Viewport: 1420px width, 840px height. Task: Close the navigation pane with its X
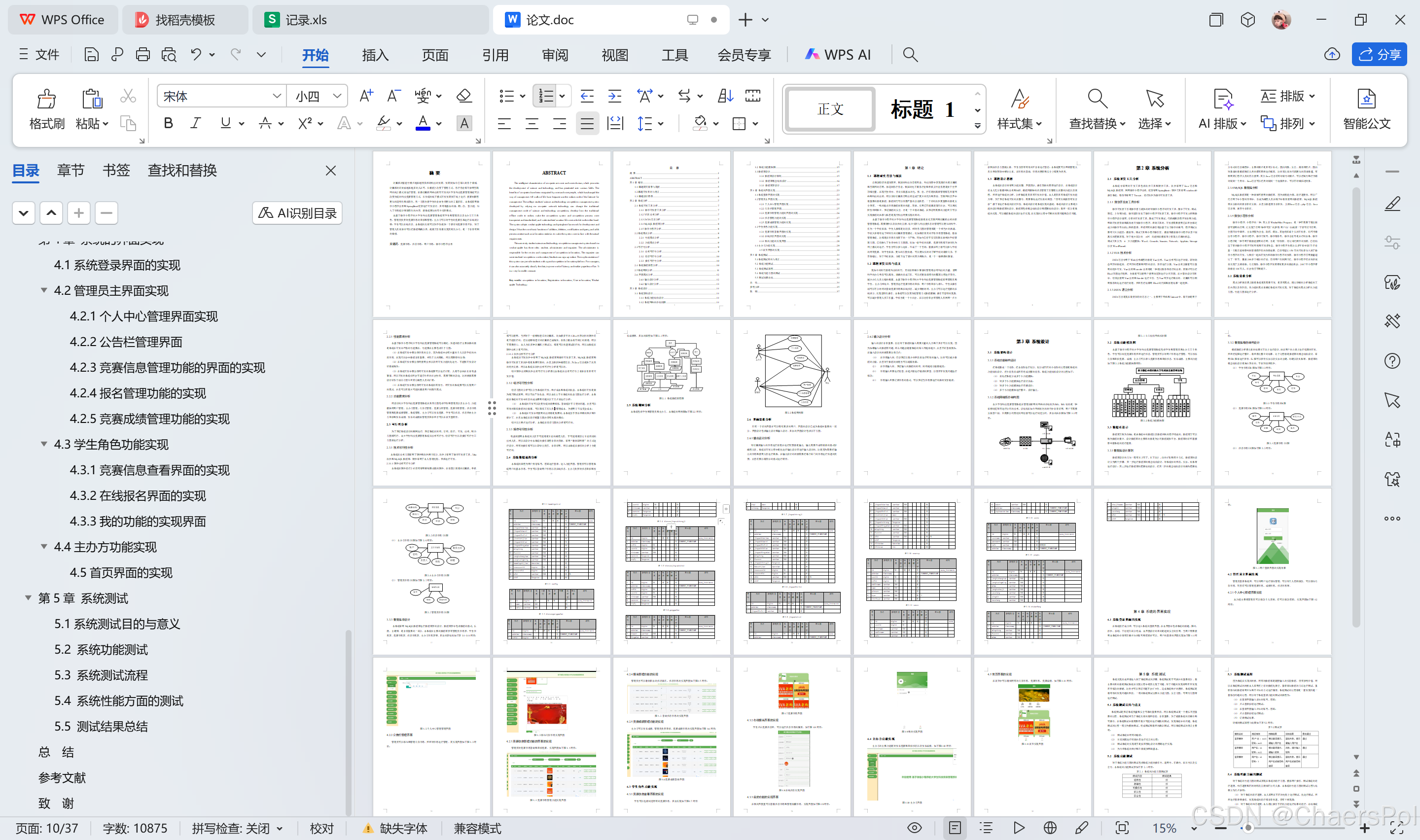tap(331, 171)
